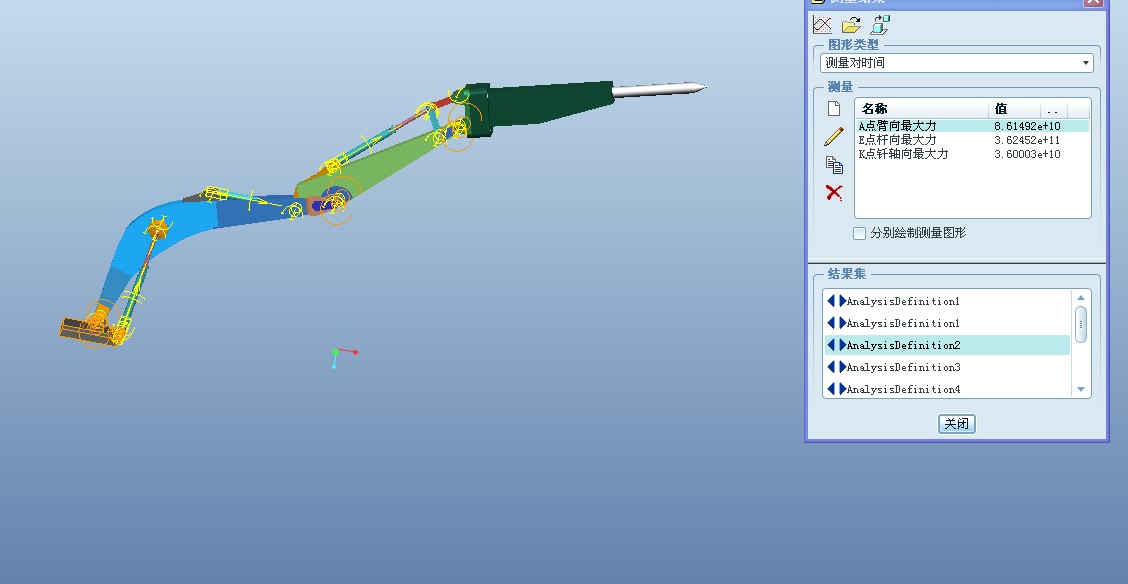Close the measure results dialog window
Screen dimensions: 1128x584
coord(1093,1)
